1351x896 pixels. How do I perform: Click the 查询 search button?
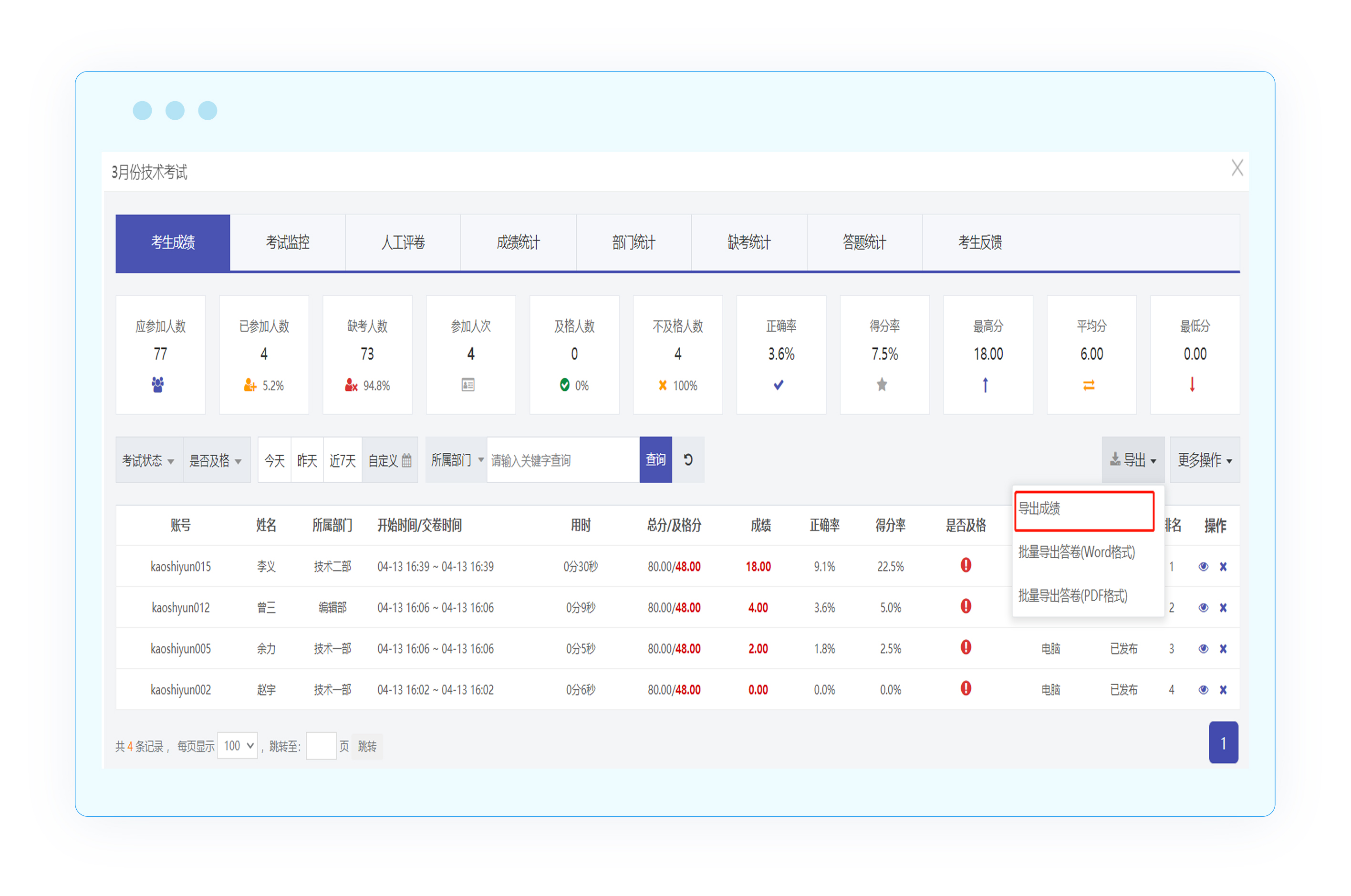click(655, 460)
